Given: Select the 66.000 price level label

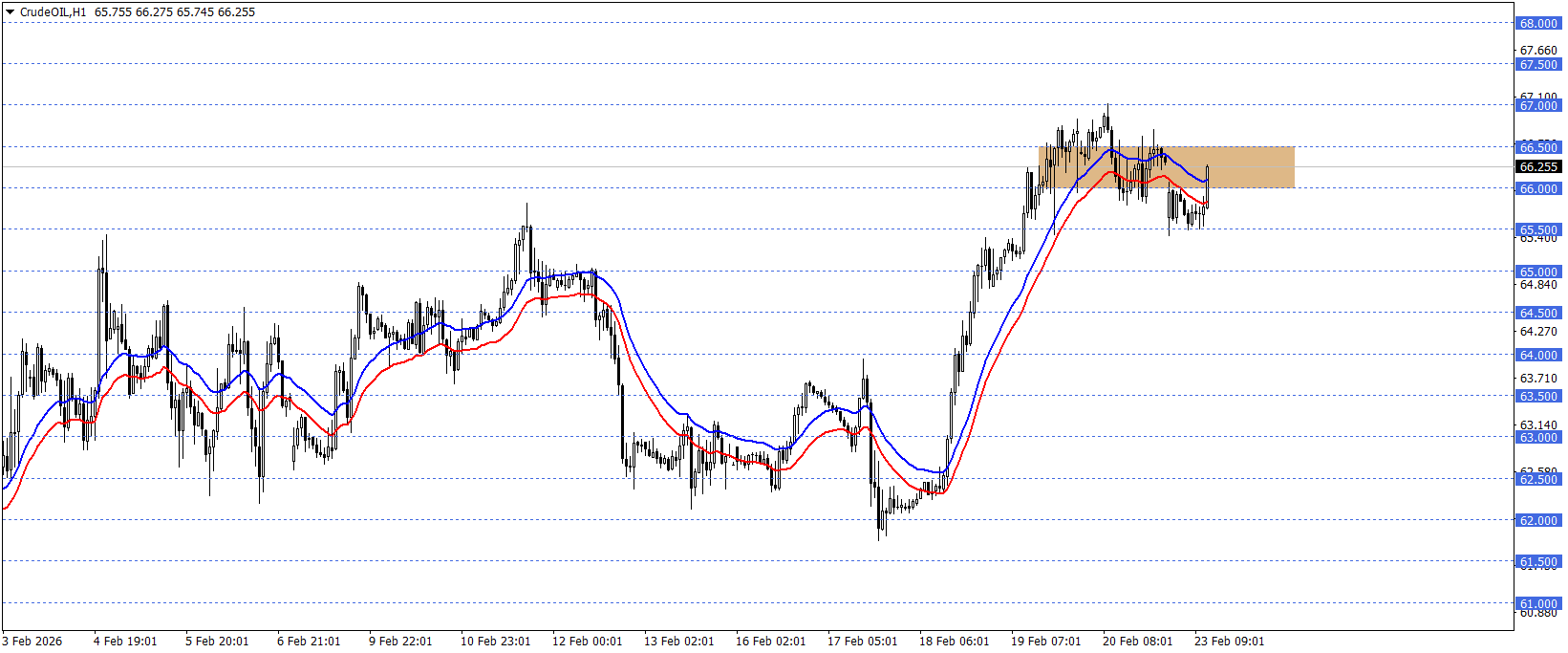Looking at the screenshot, I should 1538,189.
